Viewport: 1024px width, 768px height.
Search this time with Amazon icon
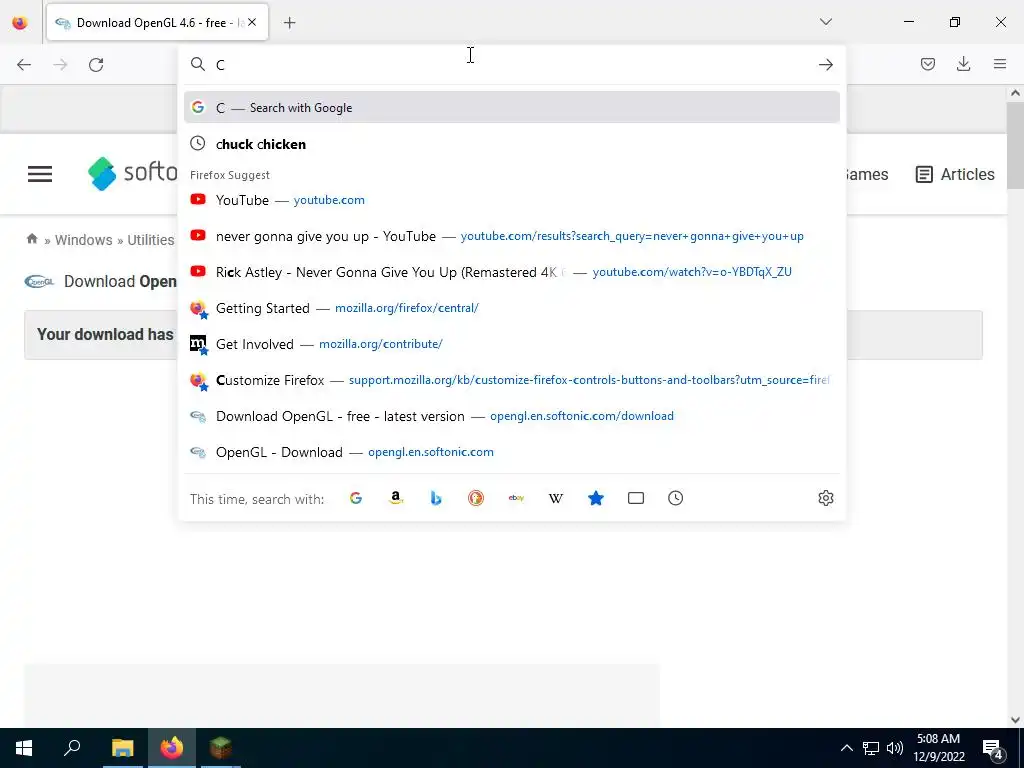[396, 498]
